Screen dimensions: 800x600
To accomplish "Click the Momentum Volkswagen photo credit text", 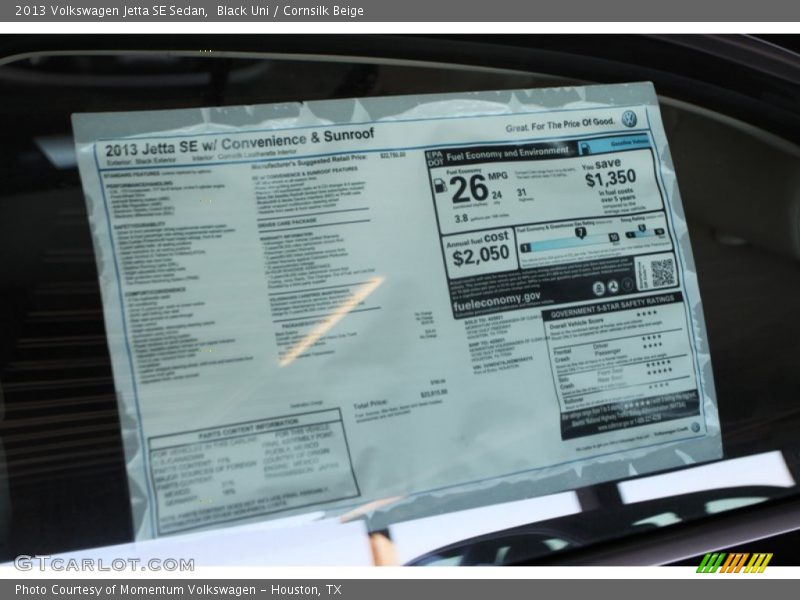I will pos(178,590).
